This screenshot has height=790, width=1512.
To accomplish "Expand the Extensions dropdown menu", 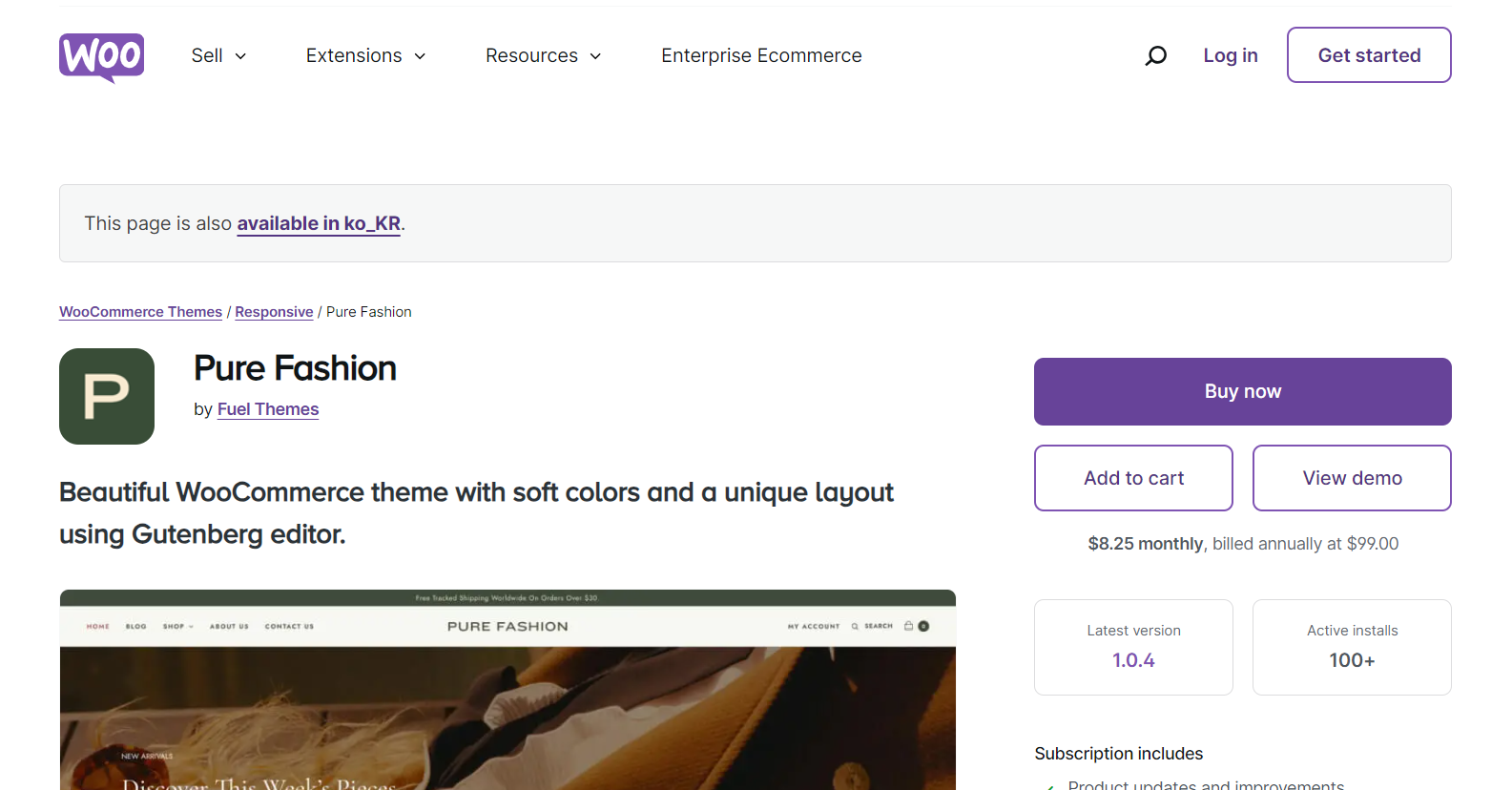I will point(366,55).
